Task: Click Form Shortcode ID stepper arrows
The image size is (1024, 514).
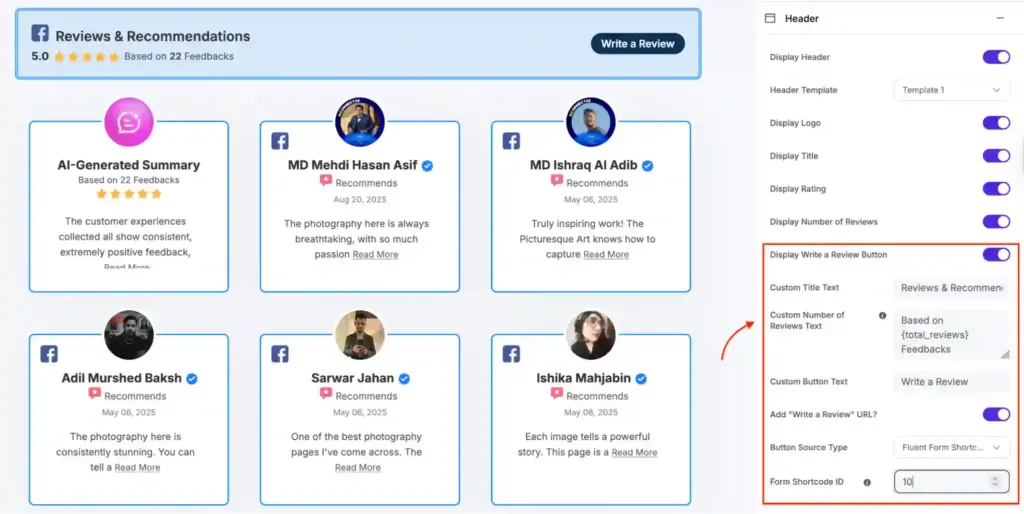Action: 995,481
